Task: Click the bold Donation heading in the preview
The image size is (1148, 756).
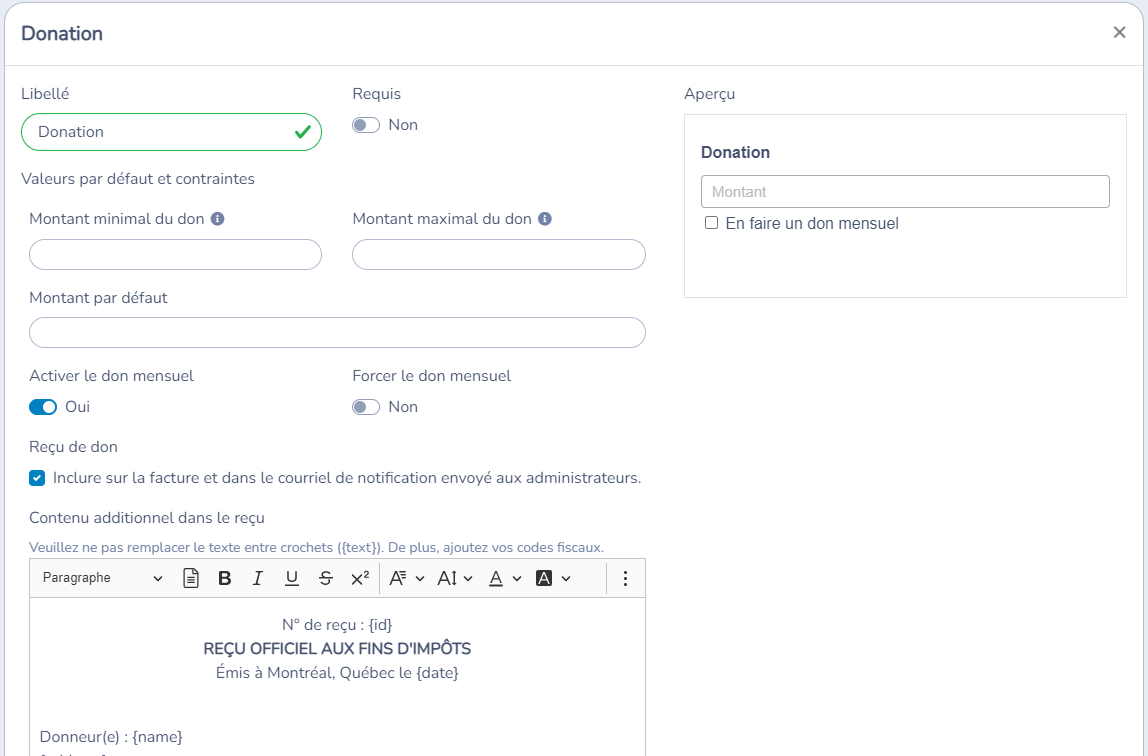Action: point(735,152)
